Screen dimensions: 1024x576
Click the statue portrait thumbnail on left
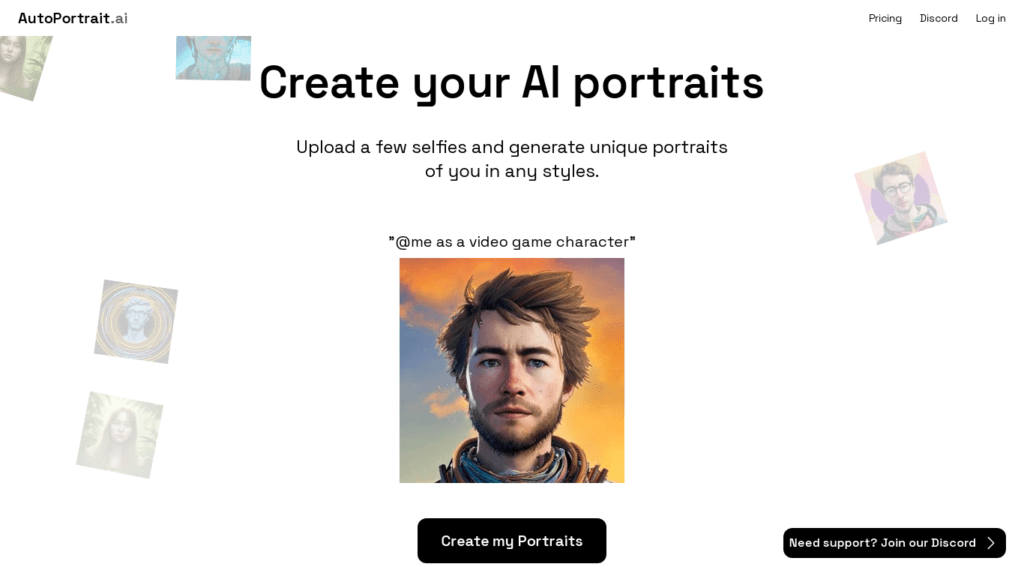[x=136, y=321]
